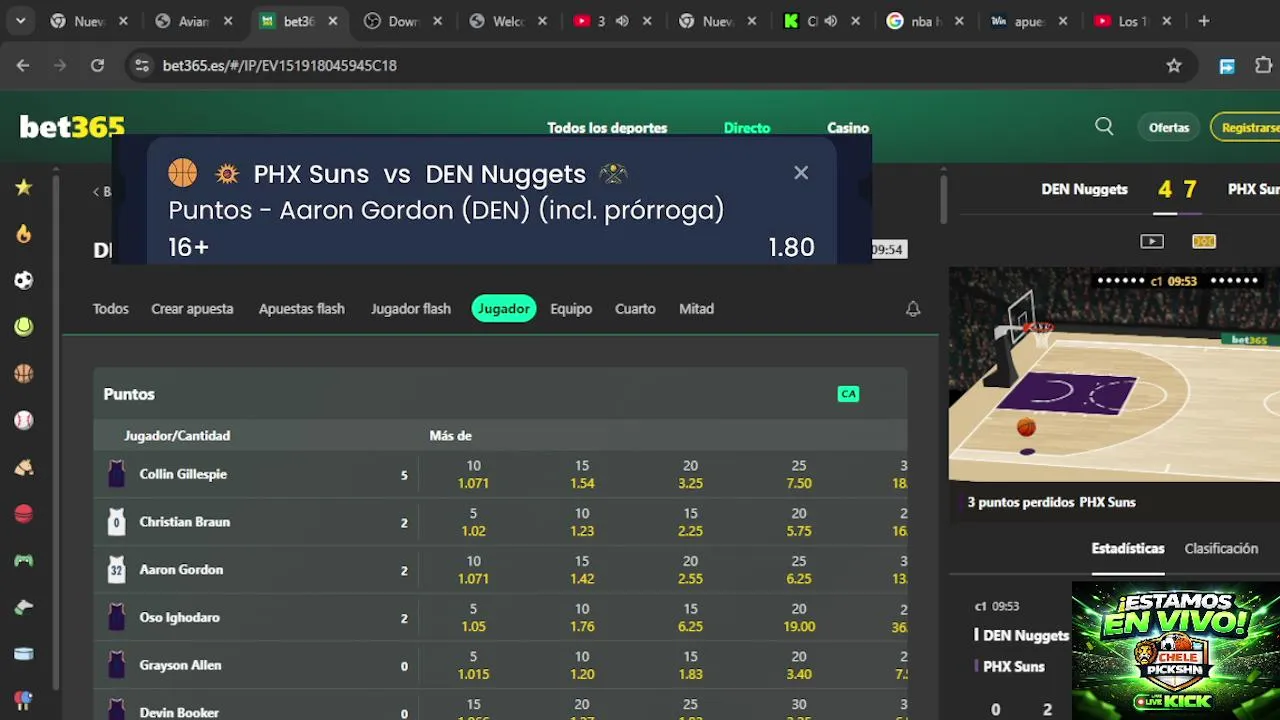The height and width of the screenshot is (720, 1280).
Task: Open the Clasificación tab
Action: pos(1221,549)
